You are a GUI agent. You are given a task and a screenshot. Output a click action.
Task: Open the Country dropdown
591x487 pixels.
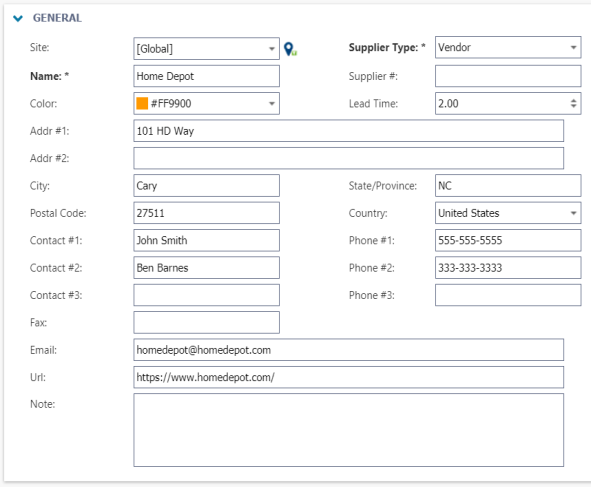(508, 213)
